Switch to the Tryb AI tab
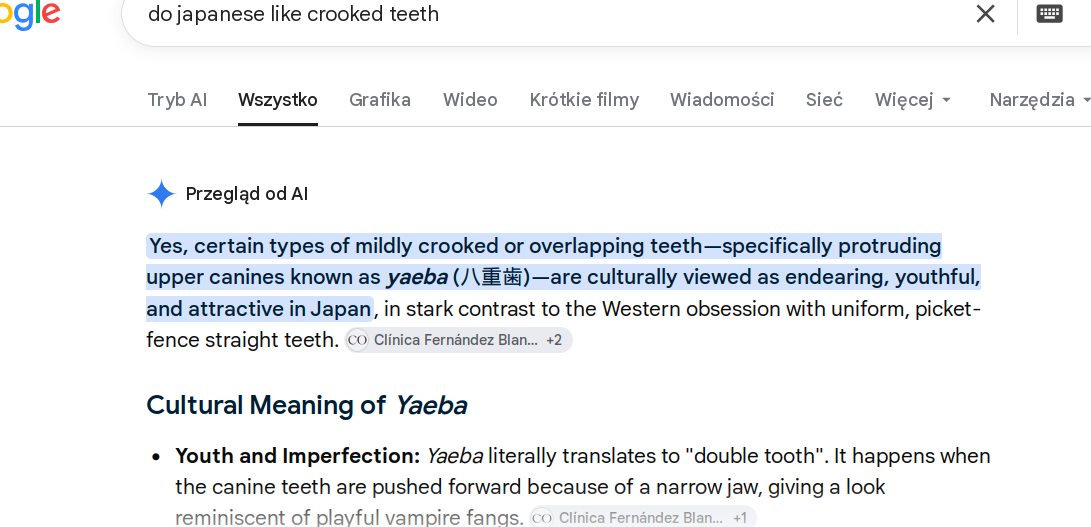The image size is (1091, 527). point(177,100)
